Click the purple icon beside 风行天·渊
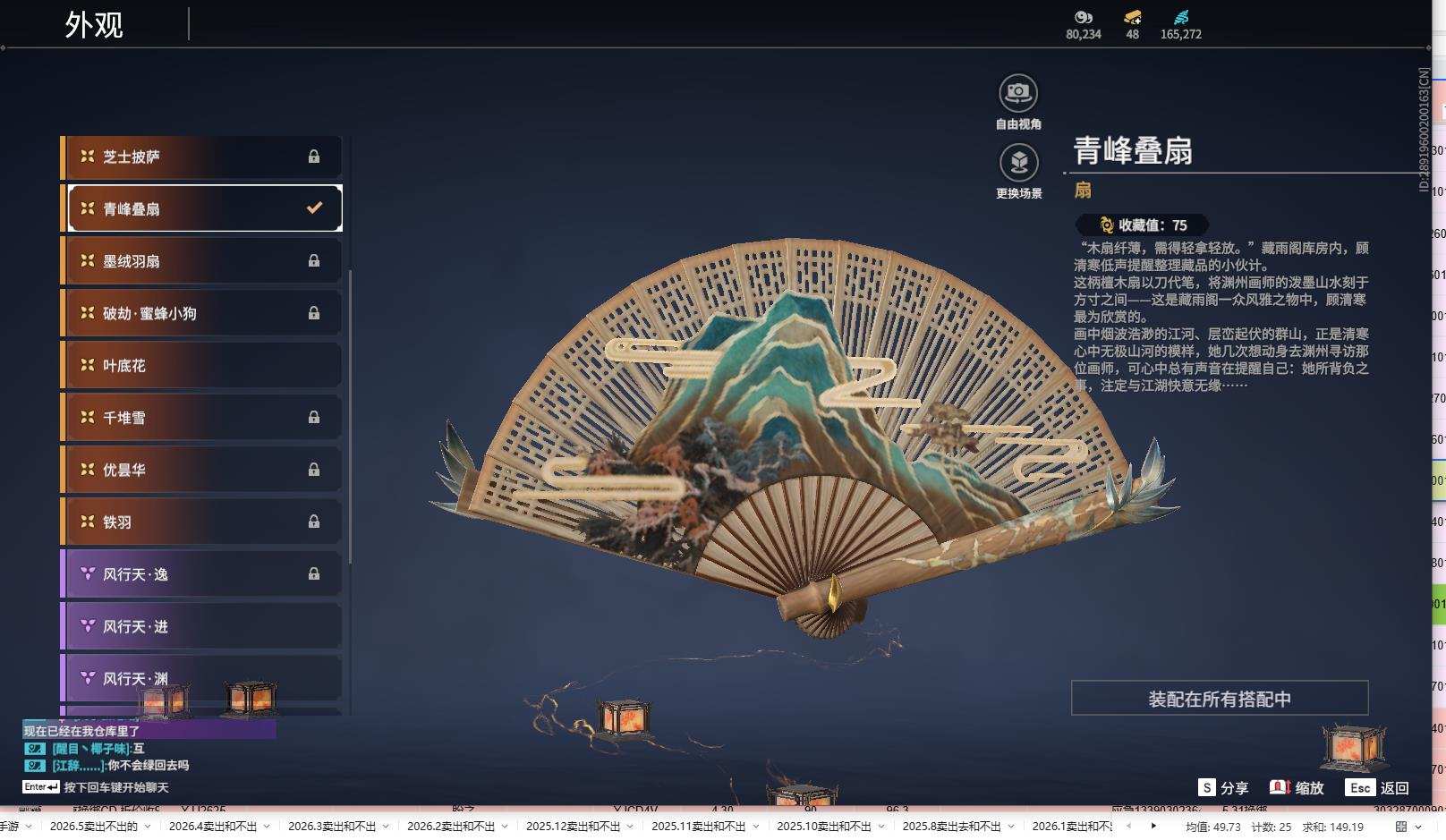This screenshot has height=840, width=1446. pyautogui.click(x=88, y=678)
